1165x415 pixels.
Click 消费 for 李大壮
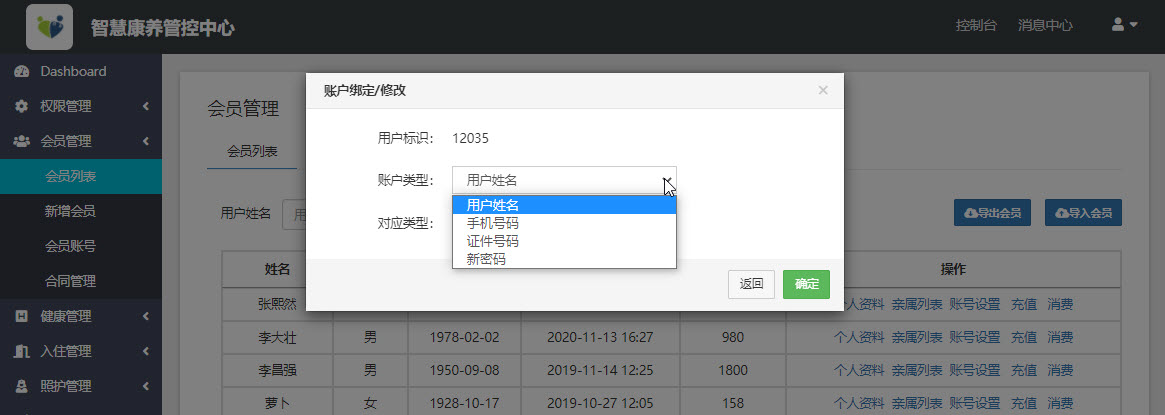click(1060, 337)
